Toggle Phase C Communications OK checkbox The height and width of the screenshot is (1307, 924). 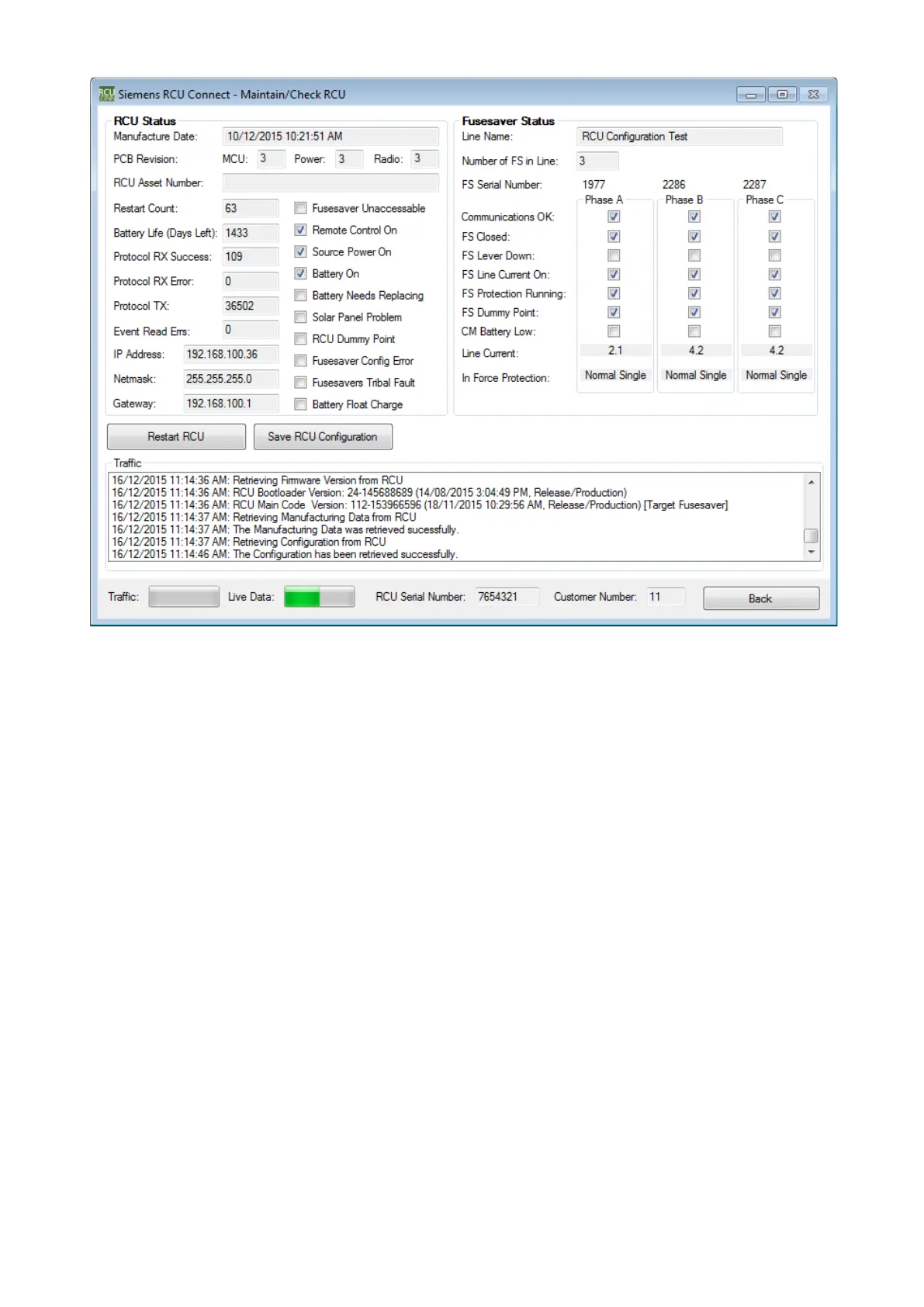(774, 217)
